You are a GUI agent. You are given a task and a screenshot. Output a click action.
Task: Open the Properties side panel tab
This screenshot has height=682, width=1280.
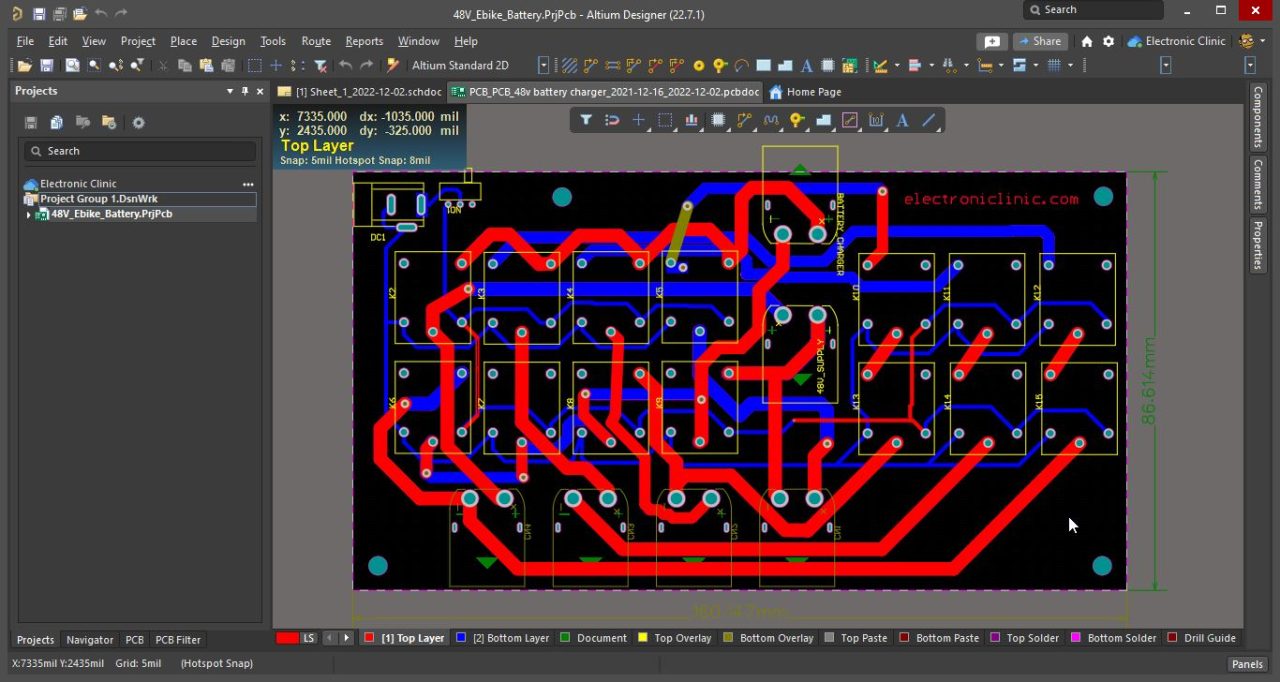(1258, 245)
